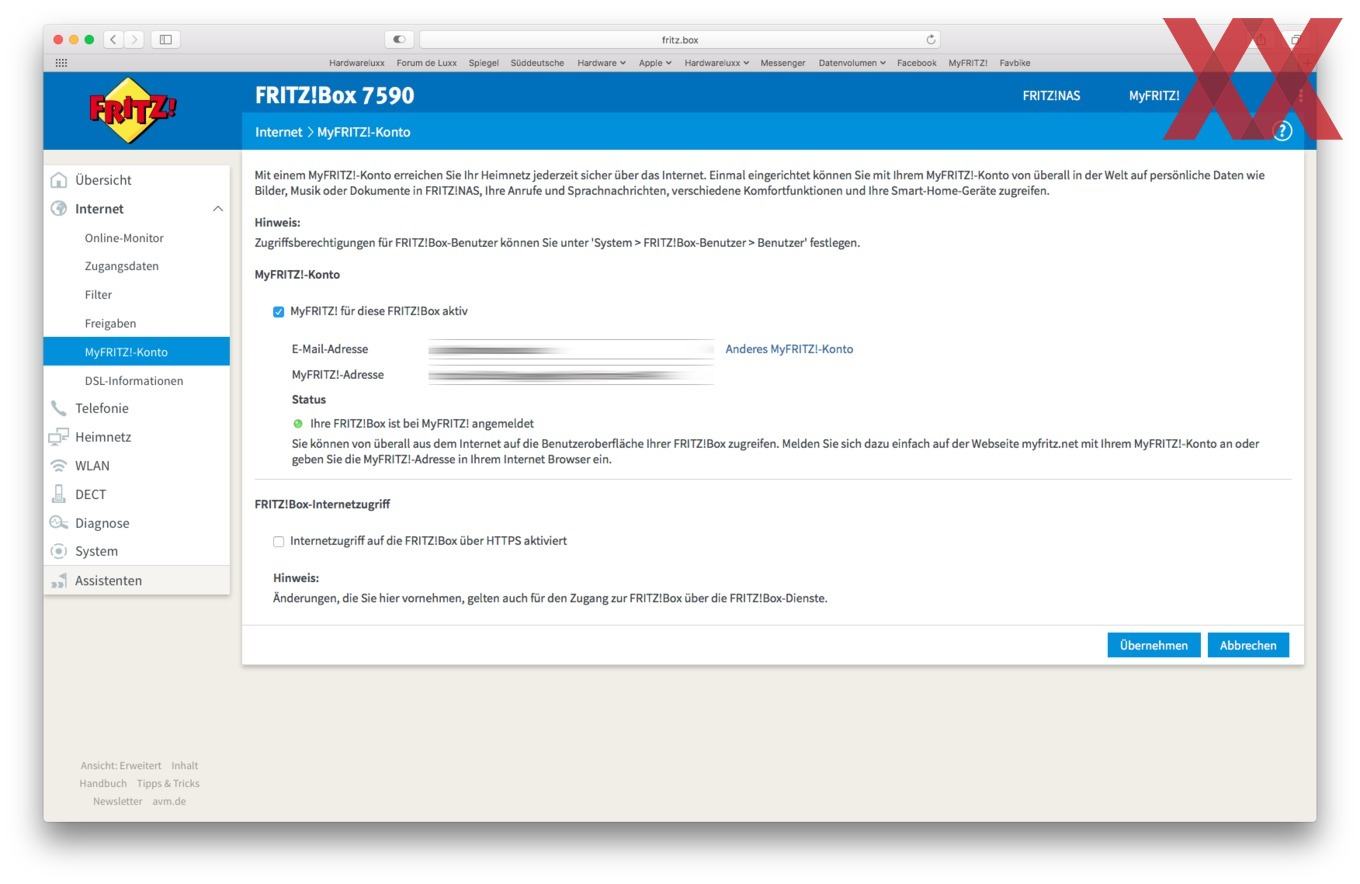
Task: Go back with Safari's back arrow
Action: (x=115, y=40)
